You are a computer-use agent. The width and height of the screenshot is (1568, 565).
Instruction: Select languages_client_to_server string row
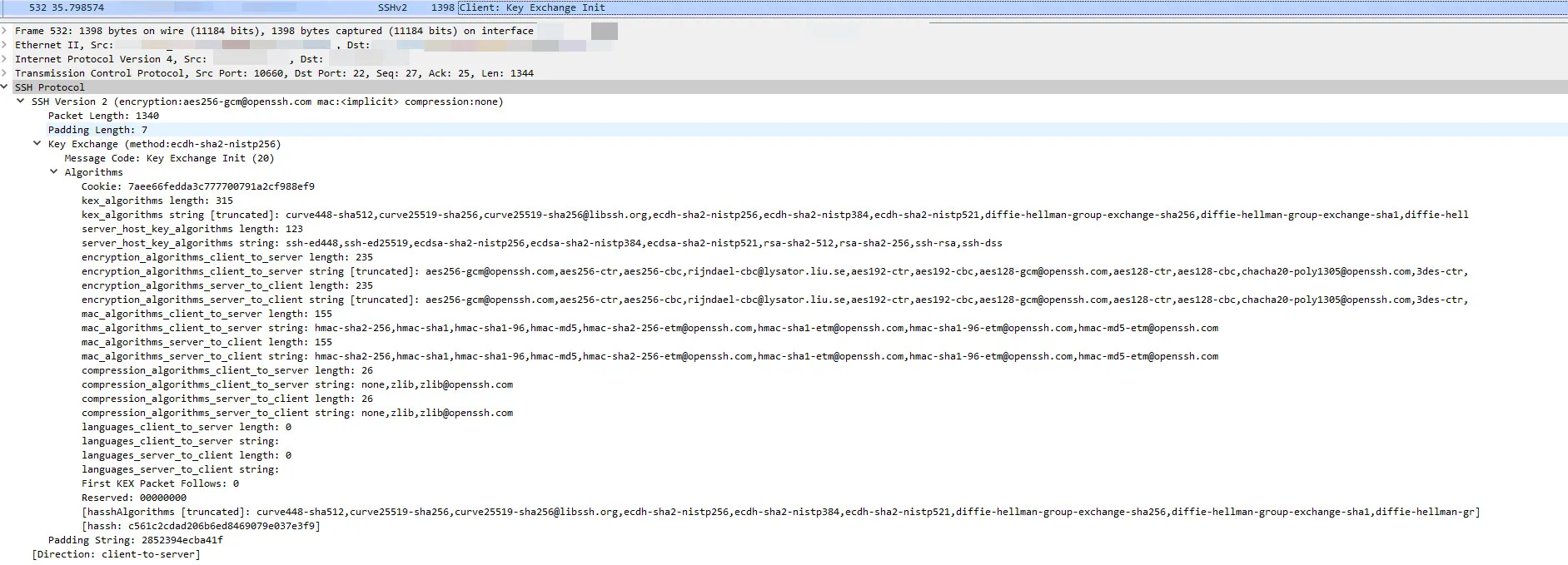click(x=181, y=441)
